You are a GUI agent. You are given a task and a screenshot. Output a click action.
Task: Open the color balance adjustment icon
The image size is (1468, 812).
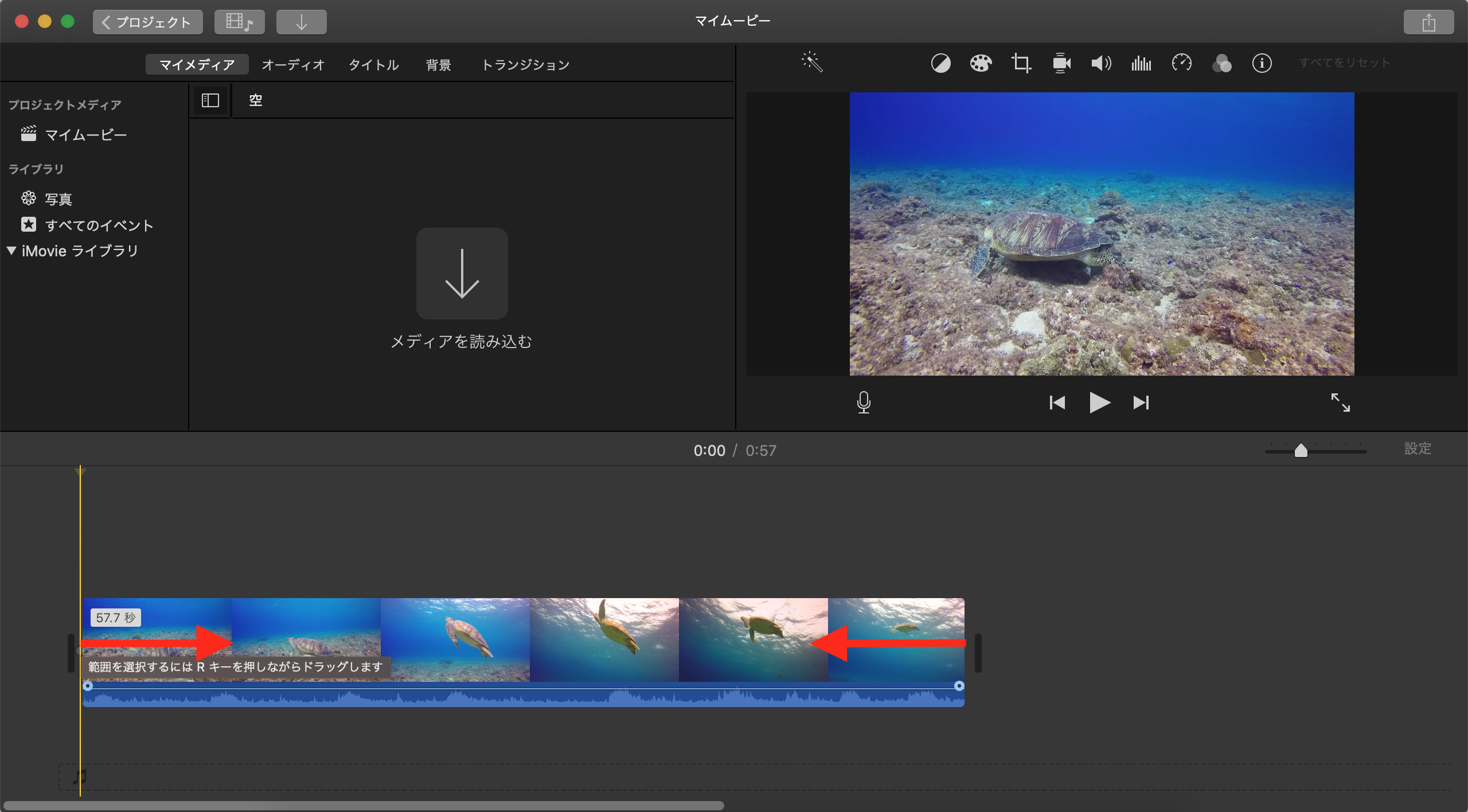pos(940,63)
